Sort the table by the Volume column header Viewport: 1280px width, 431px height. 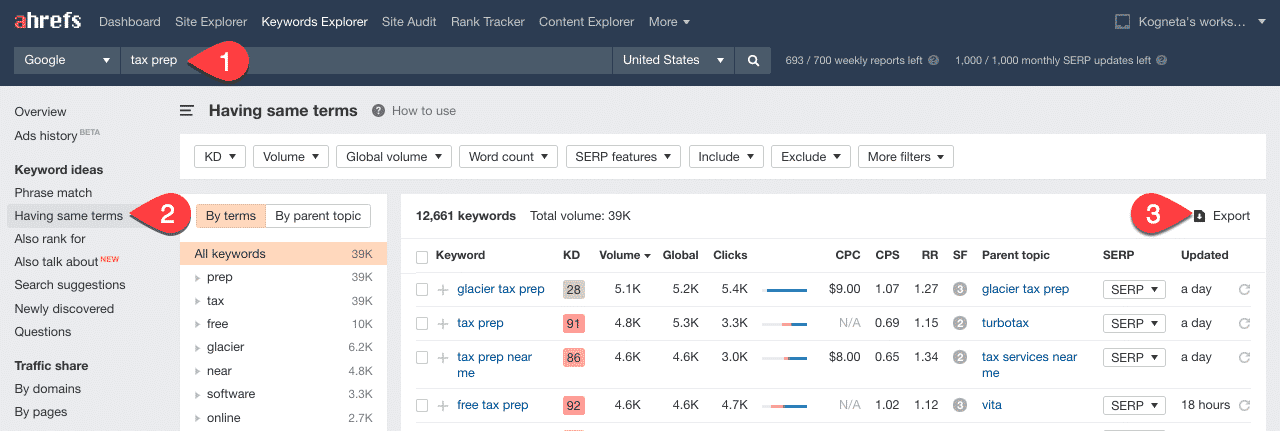[x=624, y=255]
